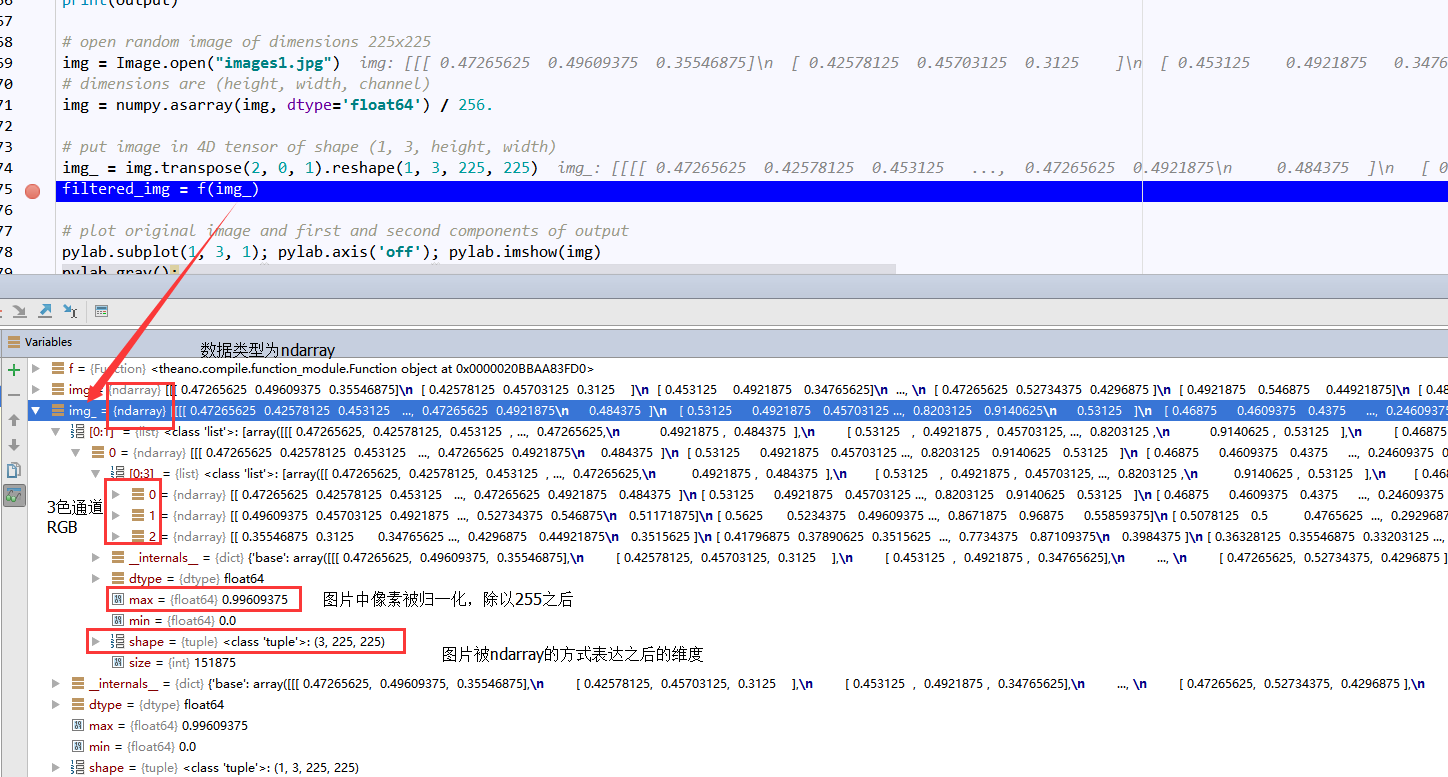Toggle the breakpoint on the filtered_img line

tap(32, 190)
